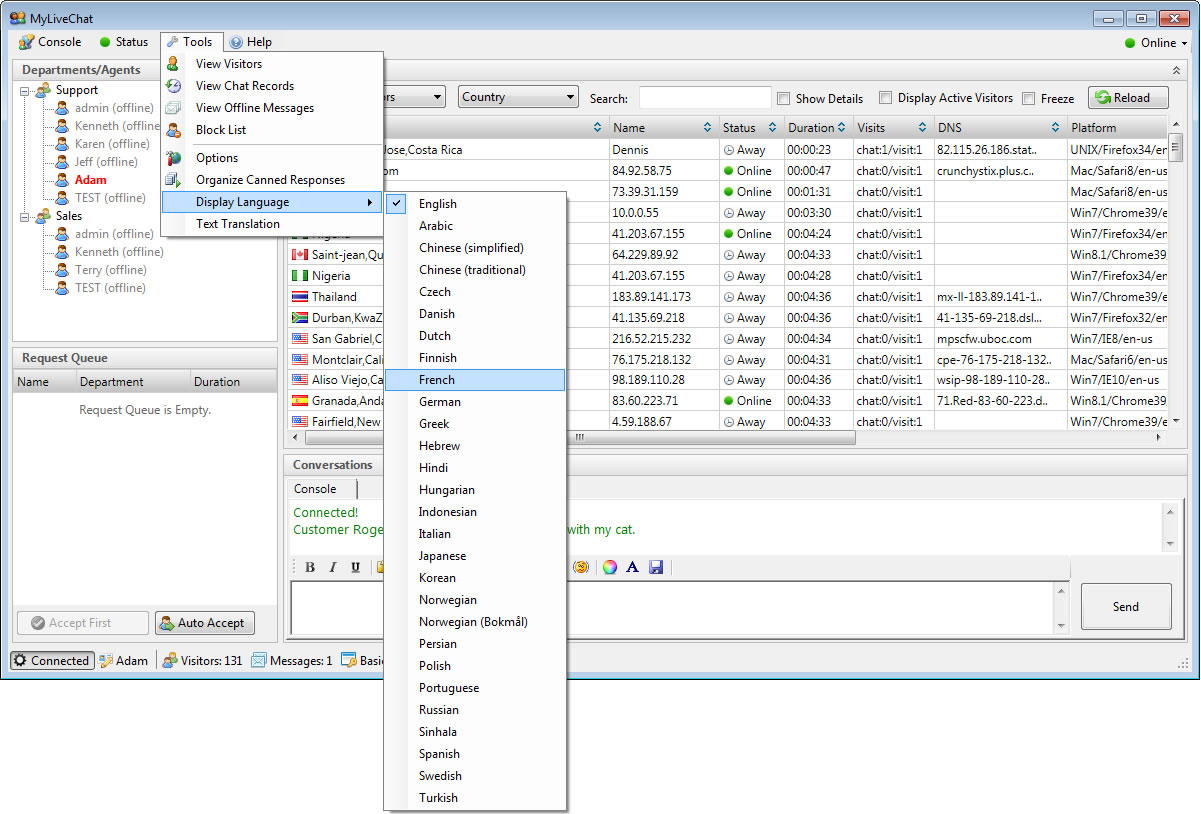1201x814 pixels.
Task: Open the Country dropdown filter
Action: [518, 97]
